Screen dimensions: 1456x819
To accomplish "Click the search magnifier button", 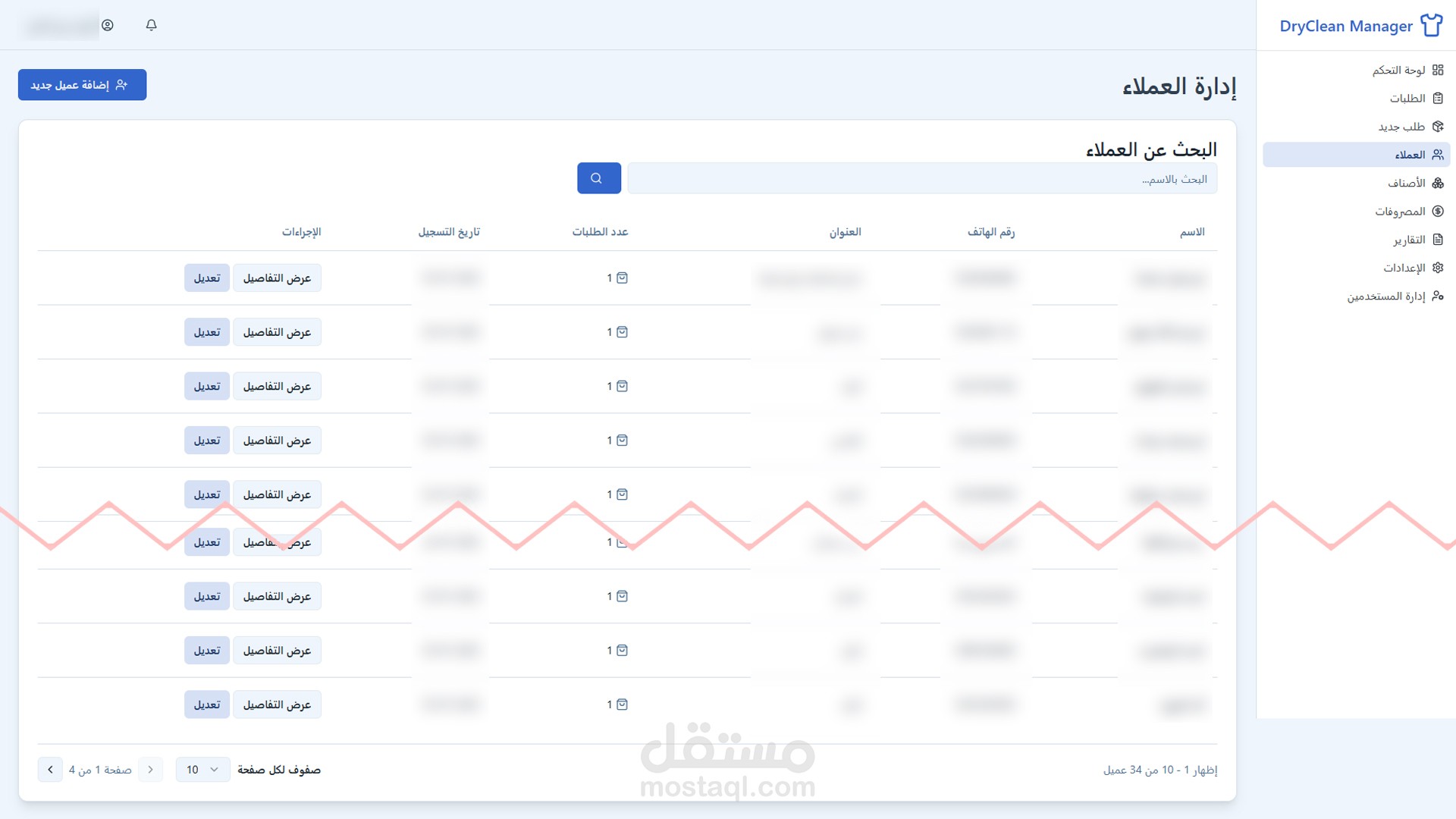I will tap(598, 178).
